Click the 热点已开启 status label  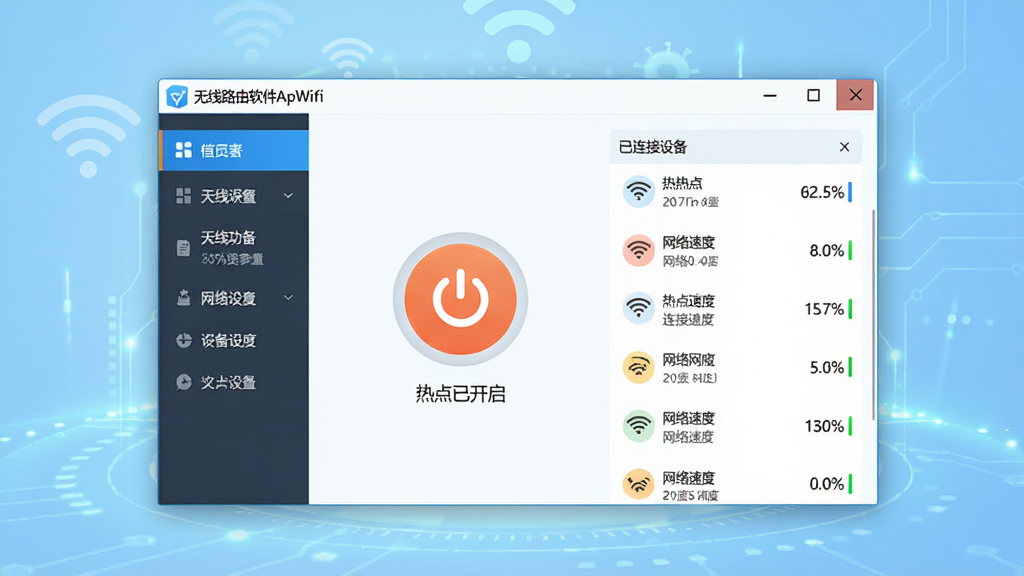[460, 394]
